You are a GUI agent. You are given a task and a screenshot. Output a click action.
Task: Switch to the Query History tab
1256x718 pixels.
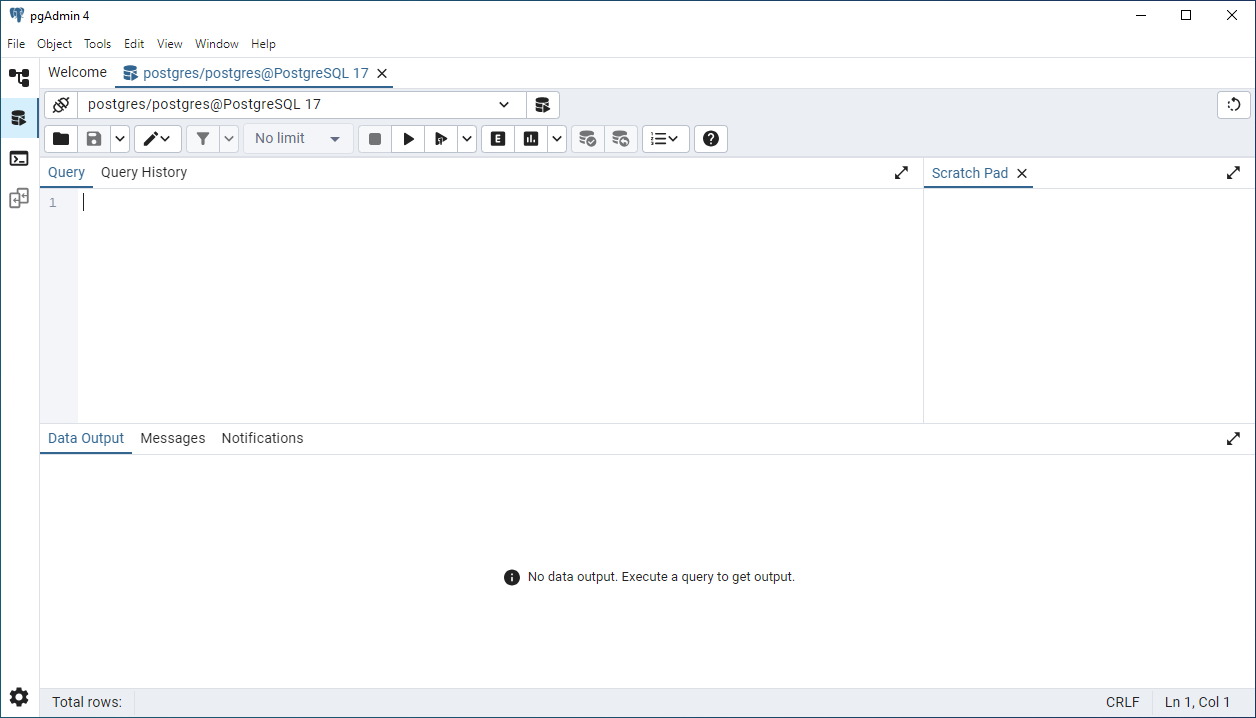(144, 172)
